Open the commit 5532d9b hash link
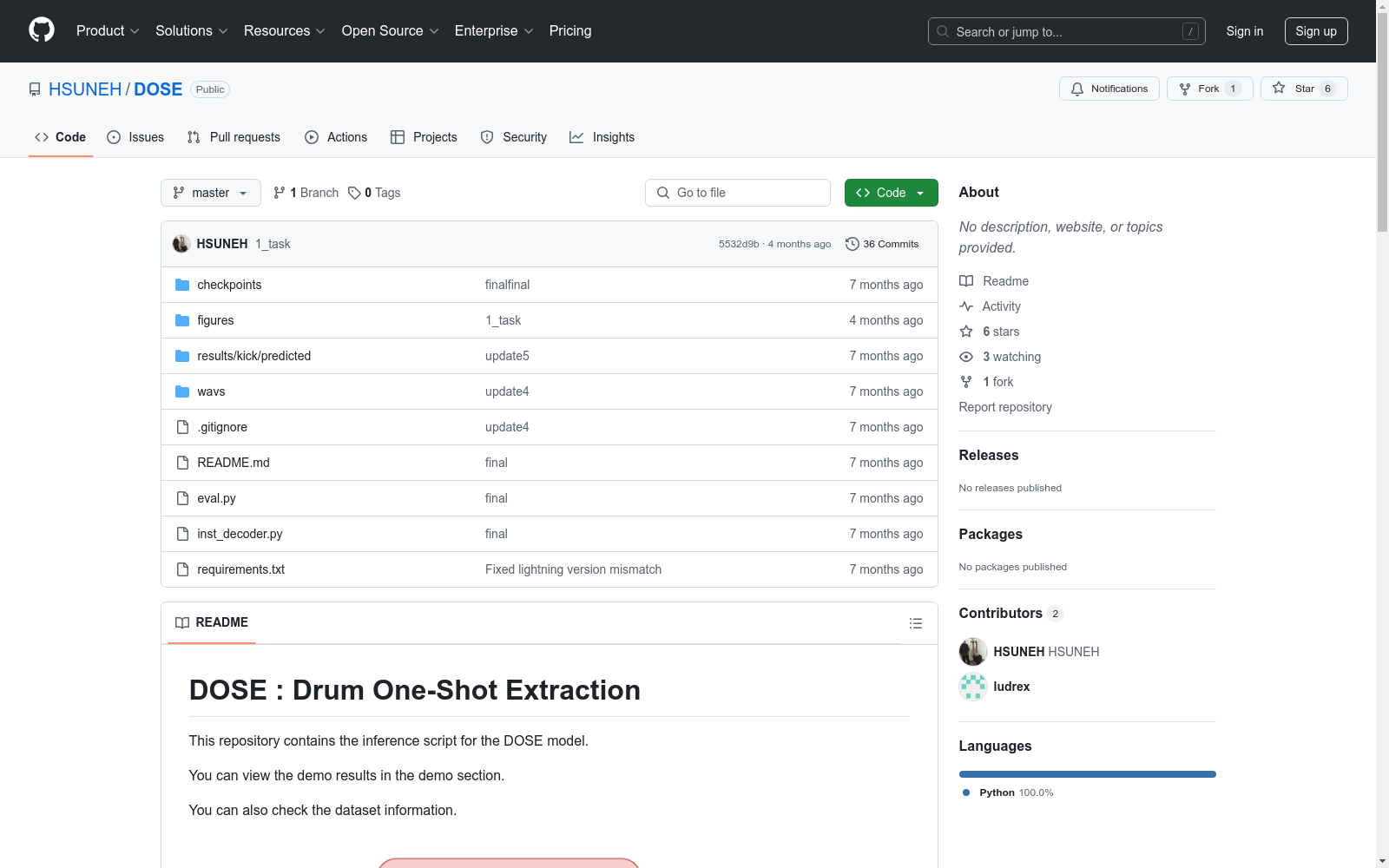This screenshot has width=1389, height=868. click(x=739, y=244)
